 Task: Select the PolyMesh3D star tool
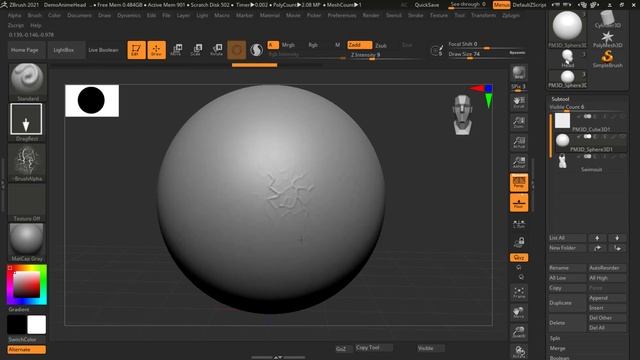607,39
